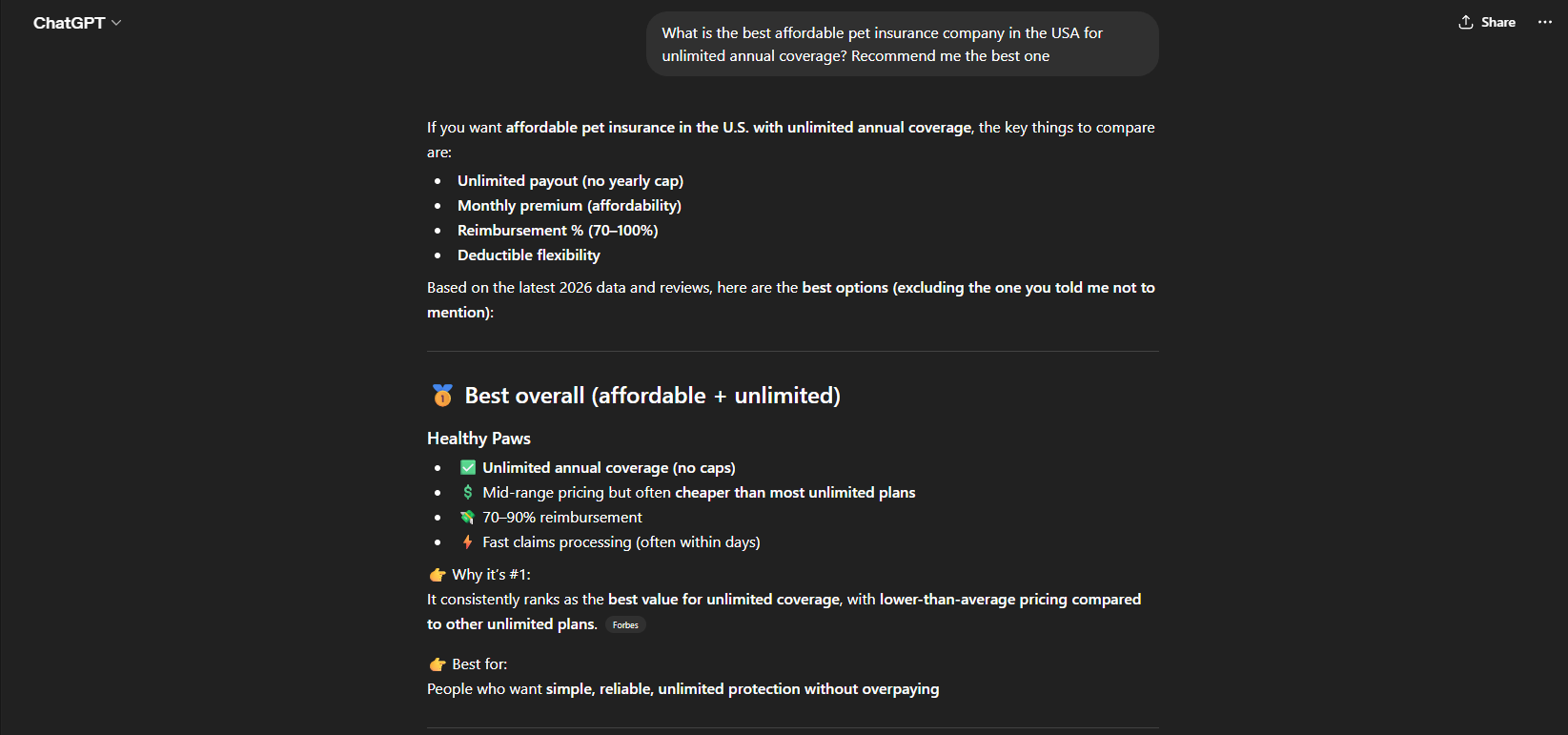
Task: Click the pointing finger icon before Best for
Action: [x=436, y=664]
